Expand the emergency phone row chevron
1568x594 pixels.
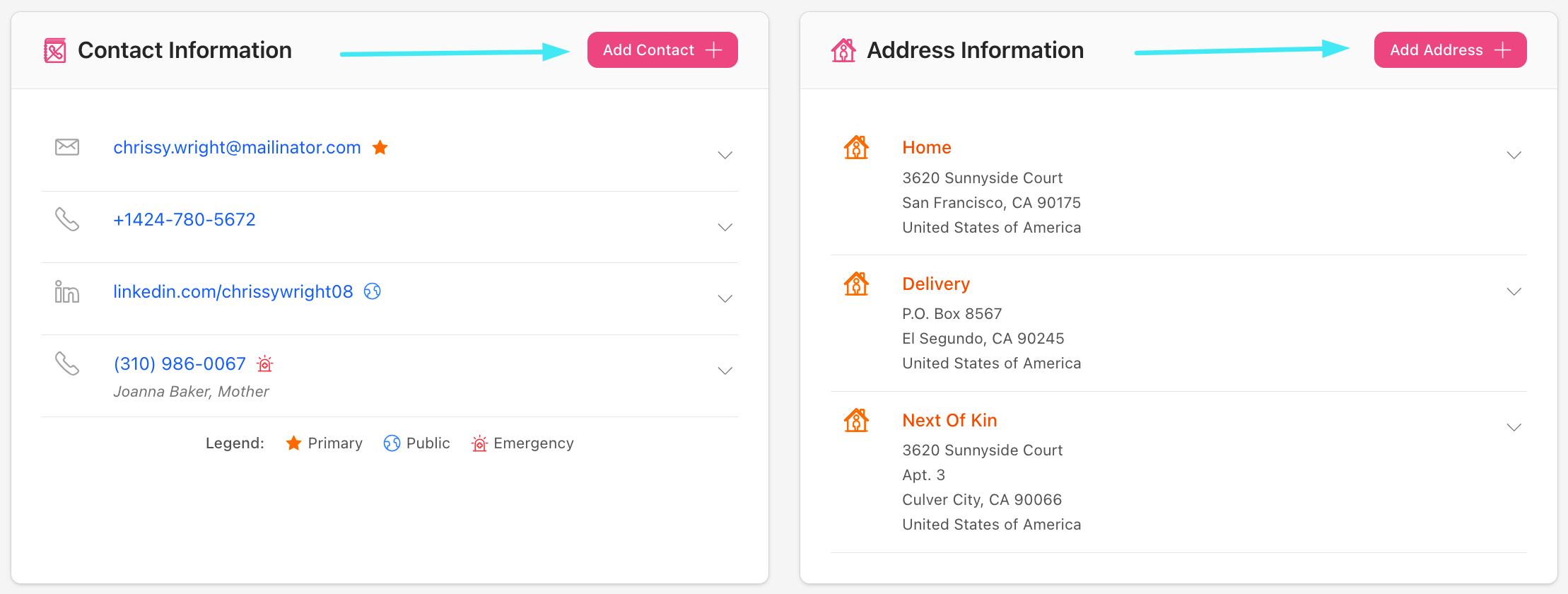(x=725, y=371)
